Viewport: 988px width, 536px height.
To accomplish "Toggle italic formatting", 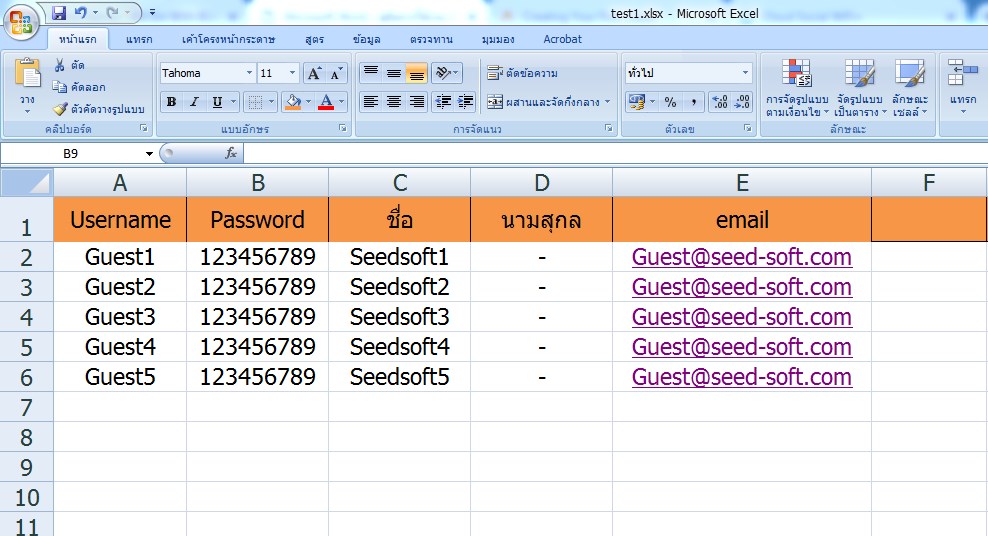I will pos(194,101).
